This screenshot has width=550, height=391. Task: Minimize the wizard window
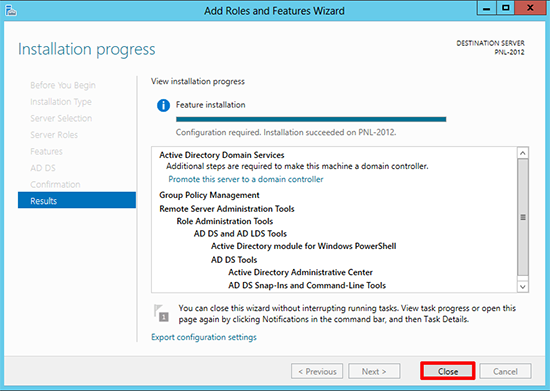tap(487, 8)
